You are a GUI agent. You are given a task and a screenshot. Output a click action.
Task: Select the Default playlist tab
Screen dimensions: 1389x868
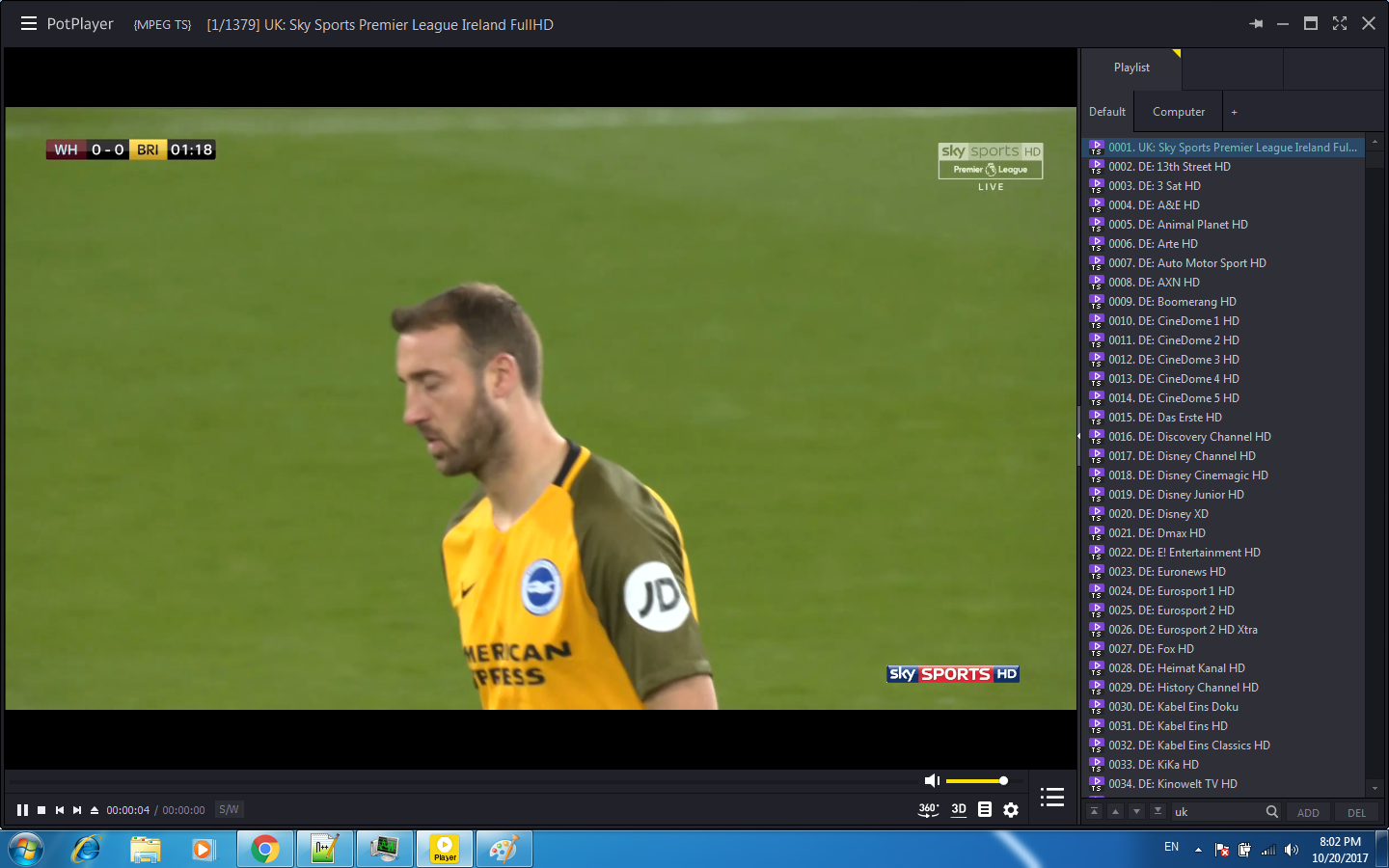[x=1106, y=111]
